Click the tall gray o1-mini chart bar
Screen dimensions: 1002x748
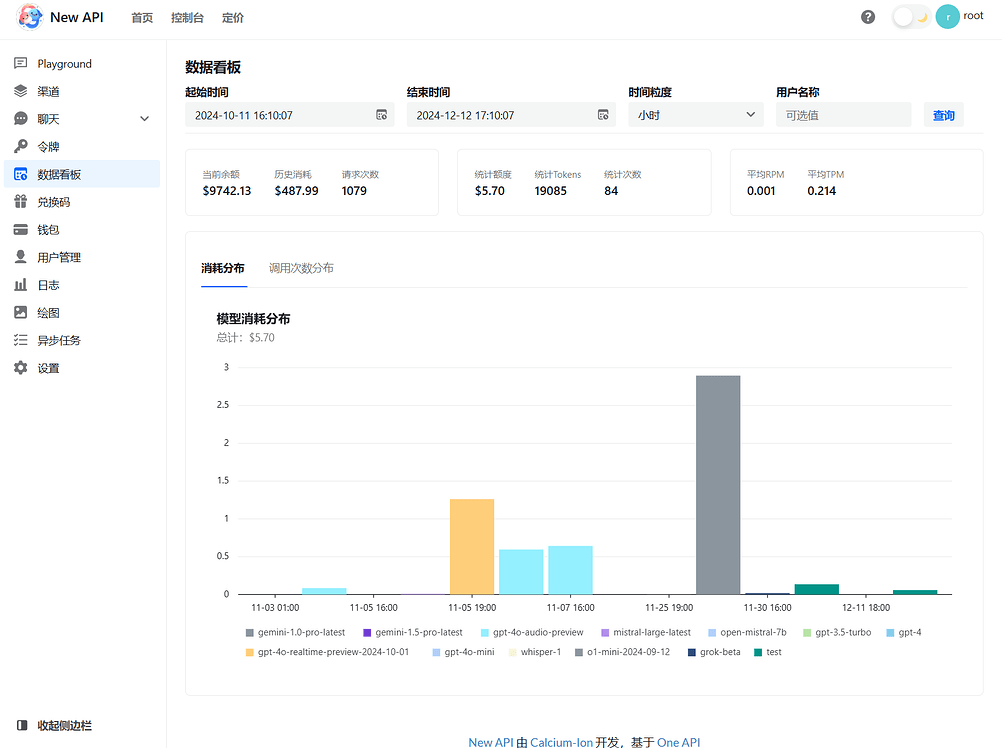click(718, 485)
